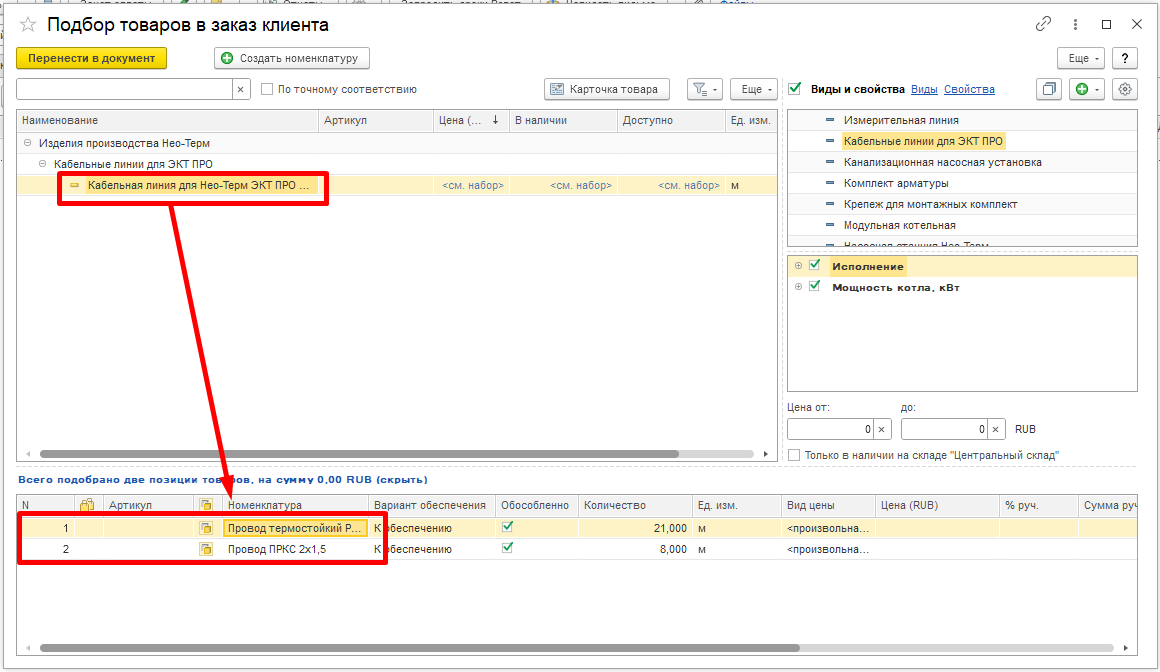
Task: Open 'Карточка товара' product card
Action: click(607, 90)
